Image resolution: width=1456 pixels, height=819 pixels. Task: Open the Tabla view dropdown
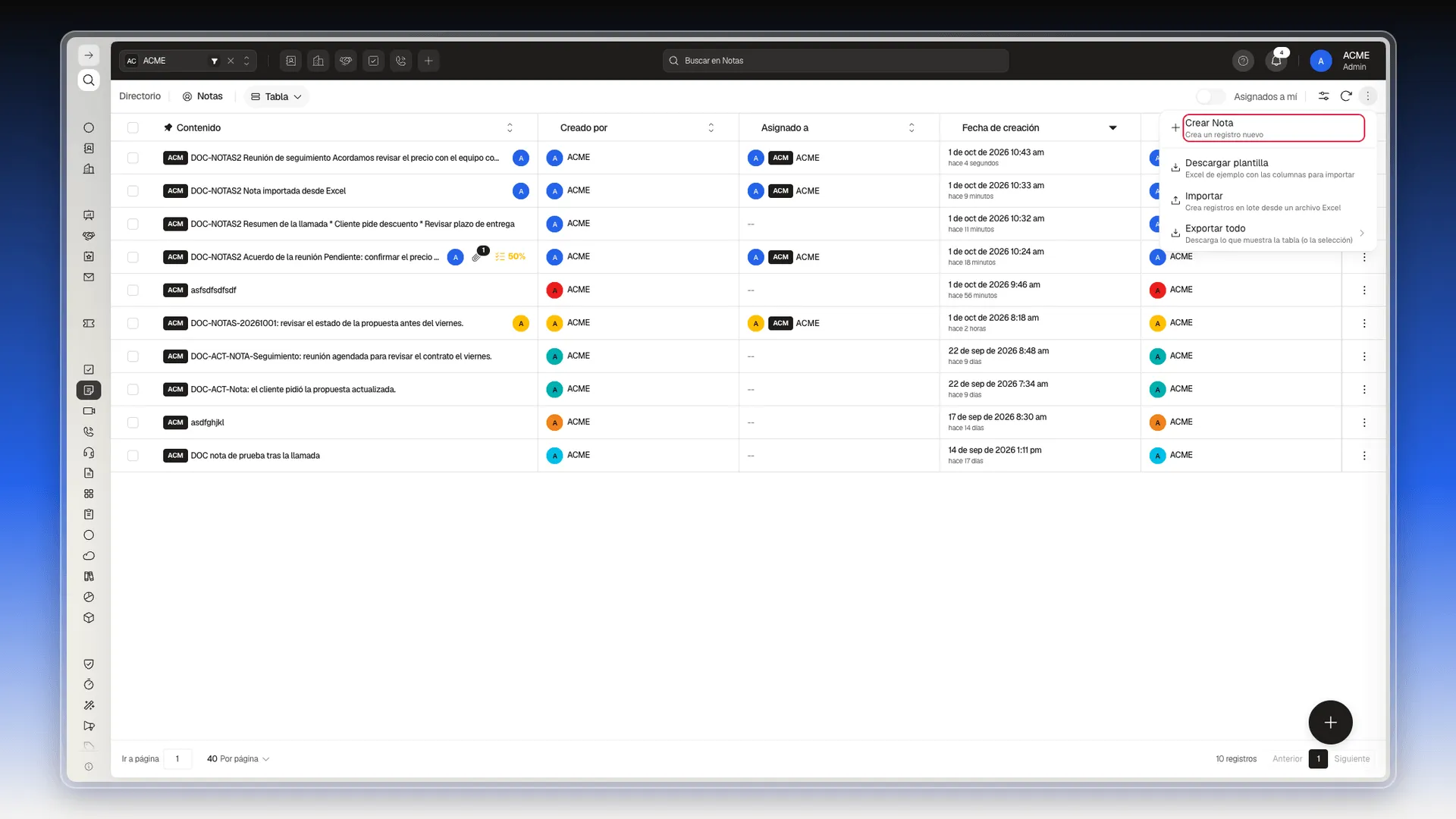click(276, 96)
